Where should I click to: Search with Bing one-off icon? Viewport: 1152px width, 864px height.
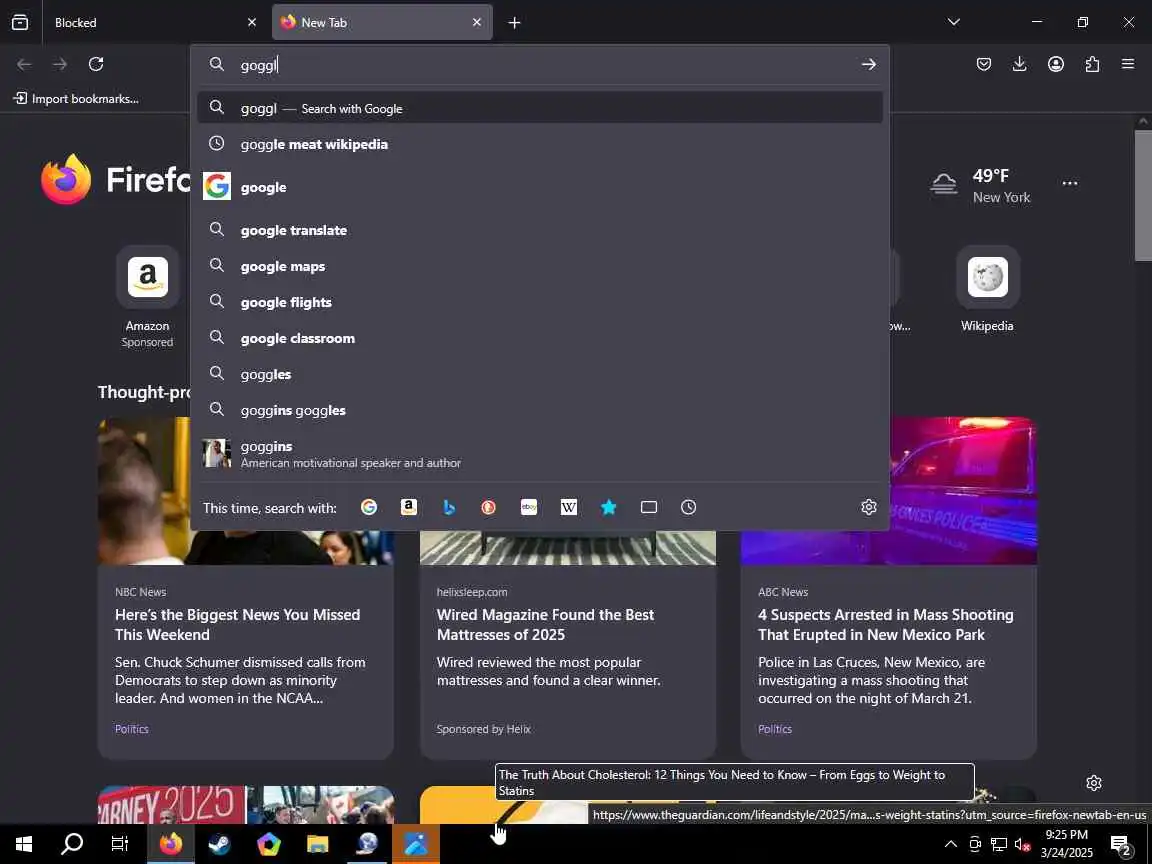[x=449, y=507]
